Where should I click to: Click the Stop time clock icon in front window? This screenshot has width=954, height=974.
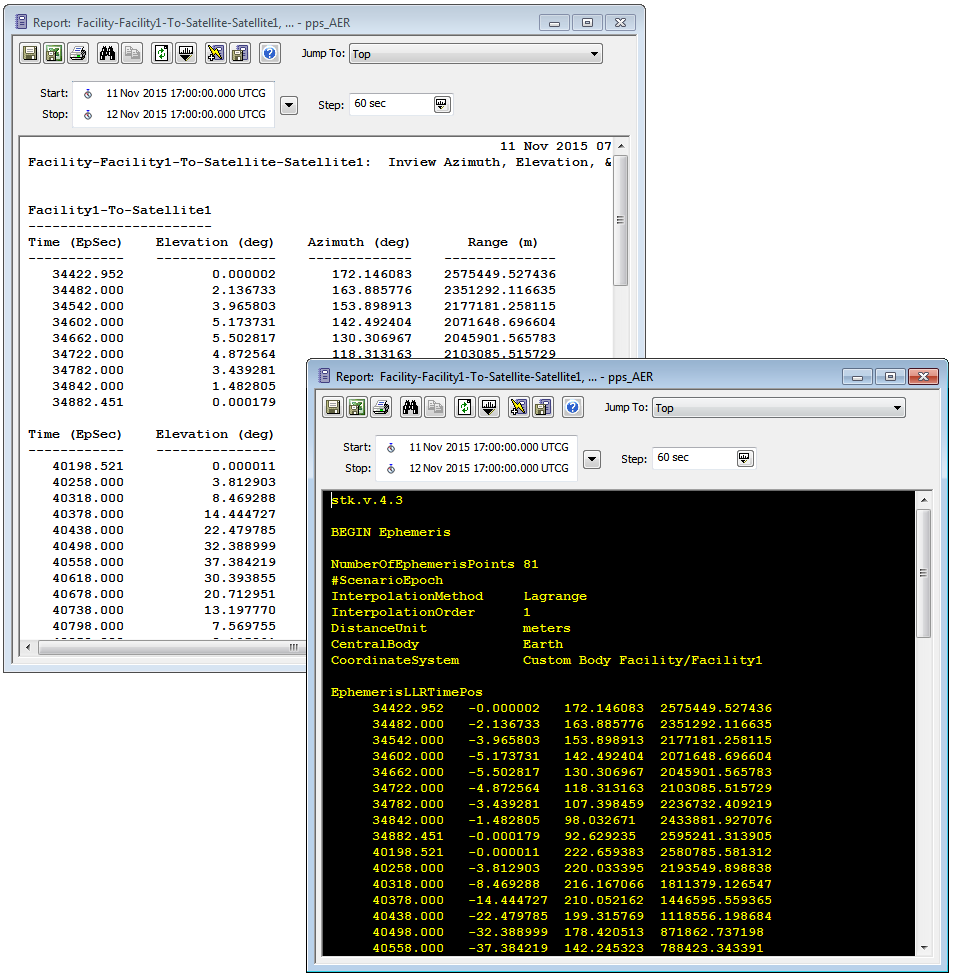tap(391, 469)
